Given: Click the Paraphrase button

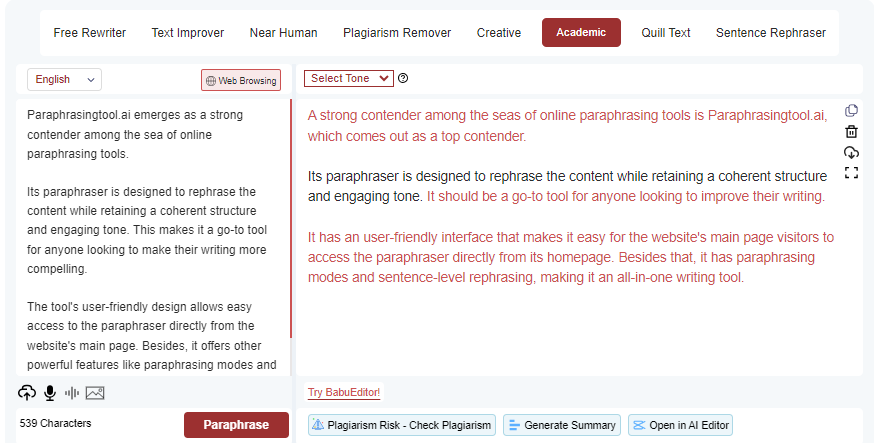Looking at the screenshot, I should [x=236, y=425].
